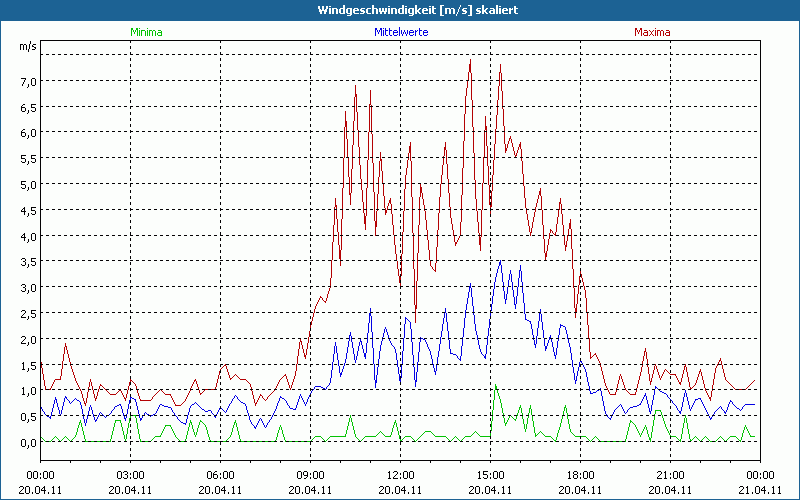Click the 03:00 time axis label
This screenshot has width=800, height=500.
point(130,476)
